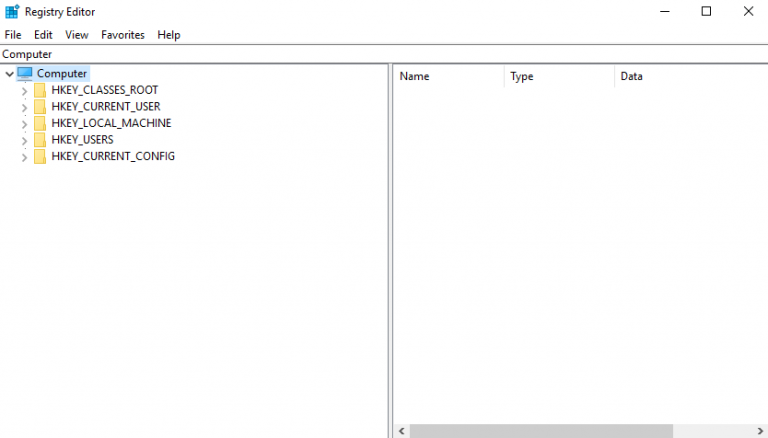Open the File menu

[x=13, y=34]
